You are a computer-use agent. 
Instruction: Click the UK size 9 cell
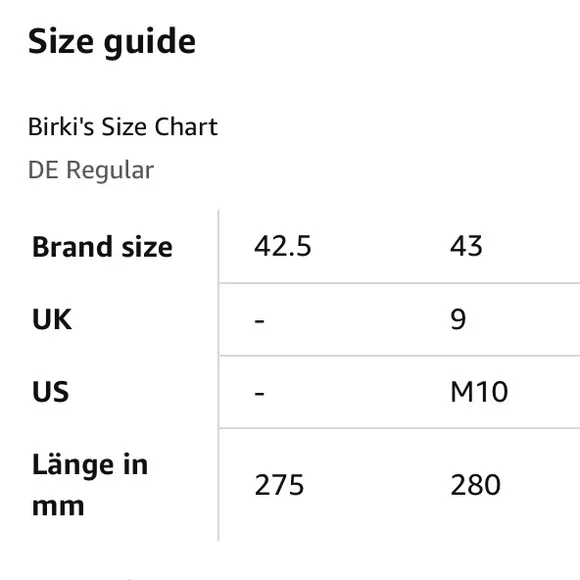(458, 319)
